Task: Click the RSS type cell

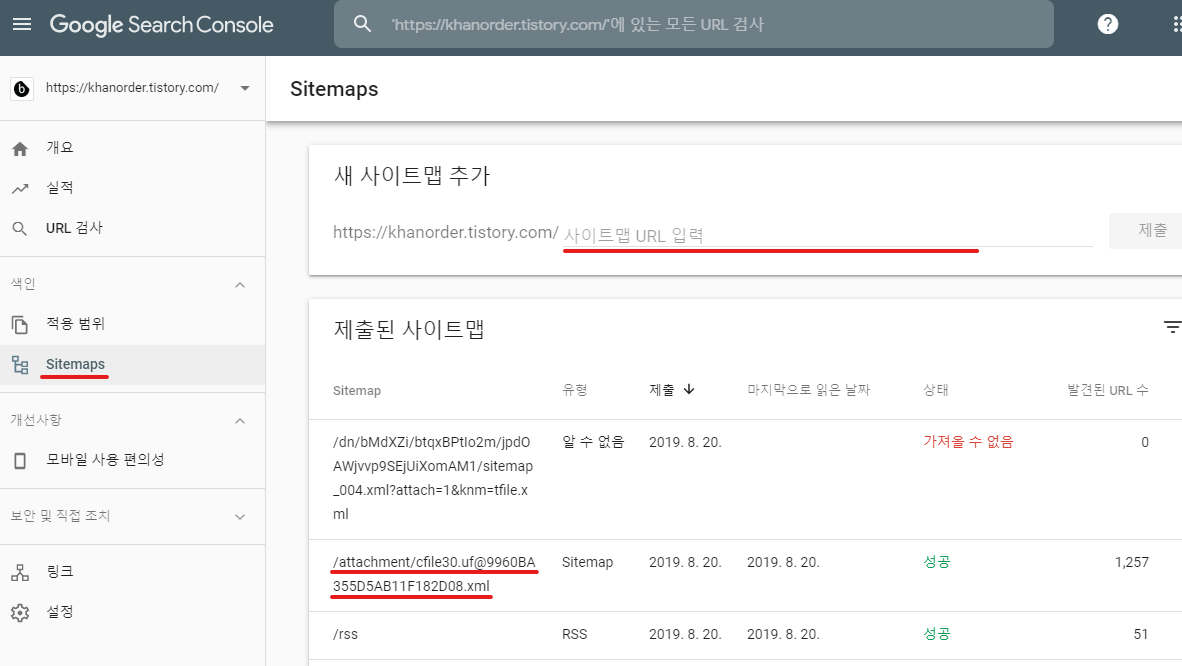Action: click(574, 634)
